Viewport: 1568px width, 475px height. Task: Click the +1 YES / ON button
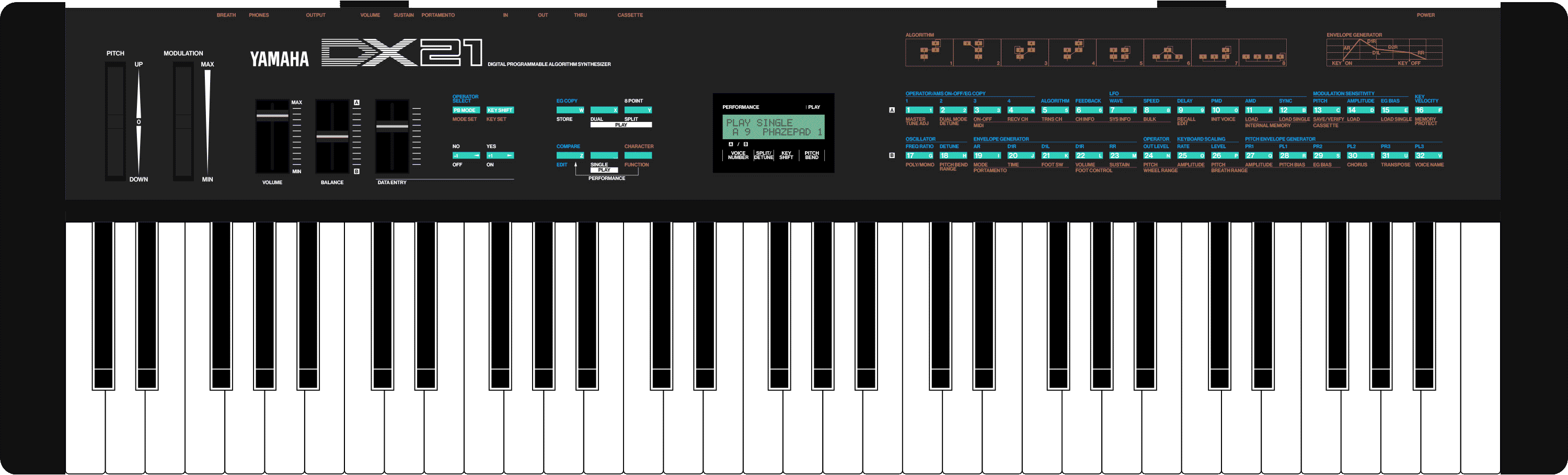(x=500, y=156)
